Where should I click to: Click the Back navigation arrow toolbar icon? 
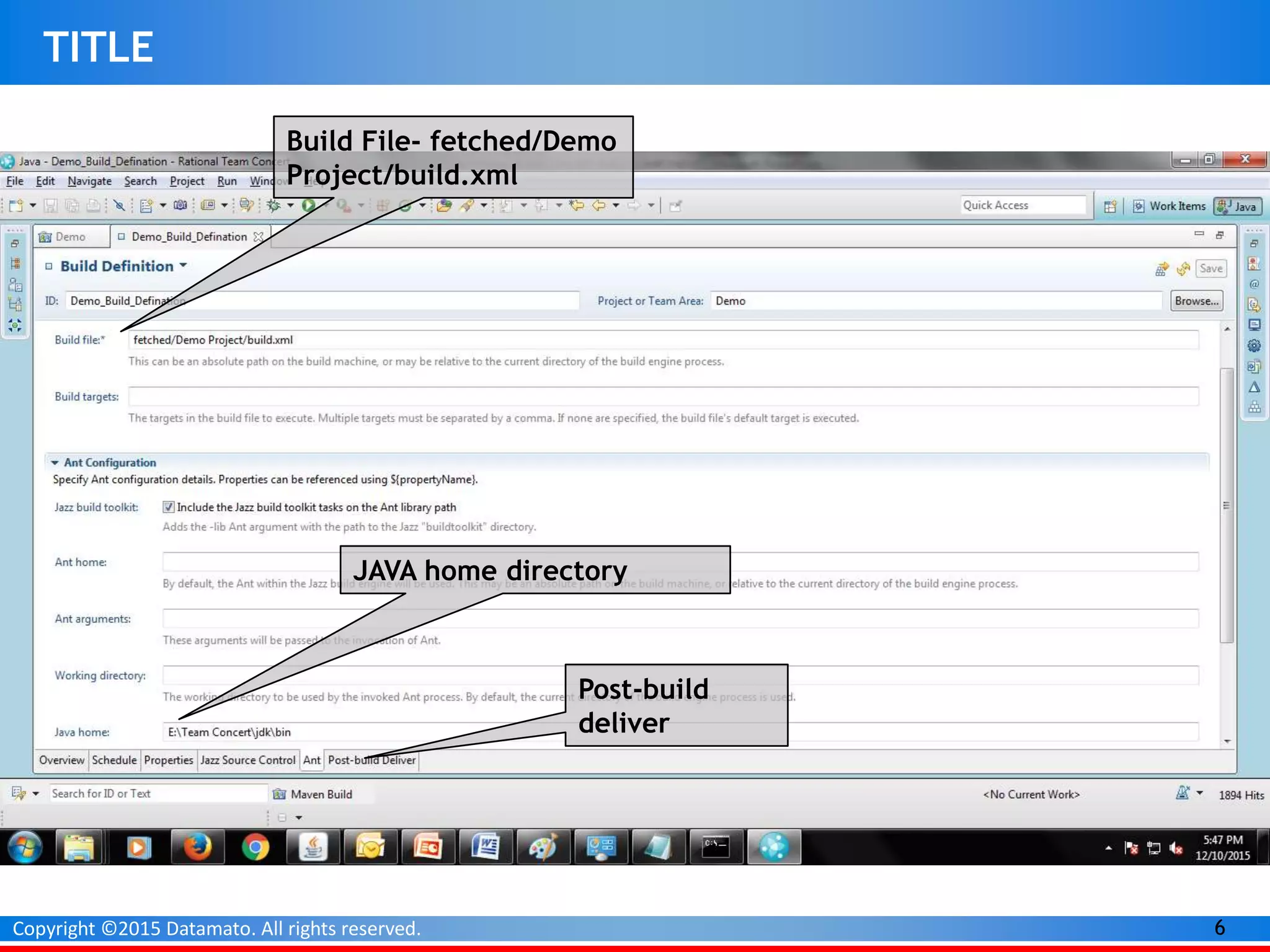[599, 205]
